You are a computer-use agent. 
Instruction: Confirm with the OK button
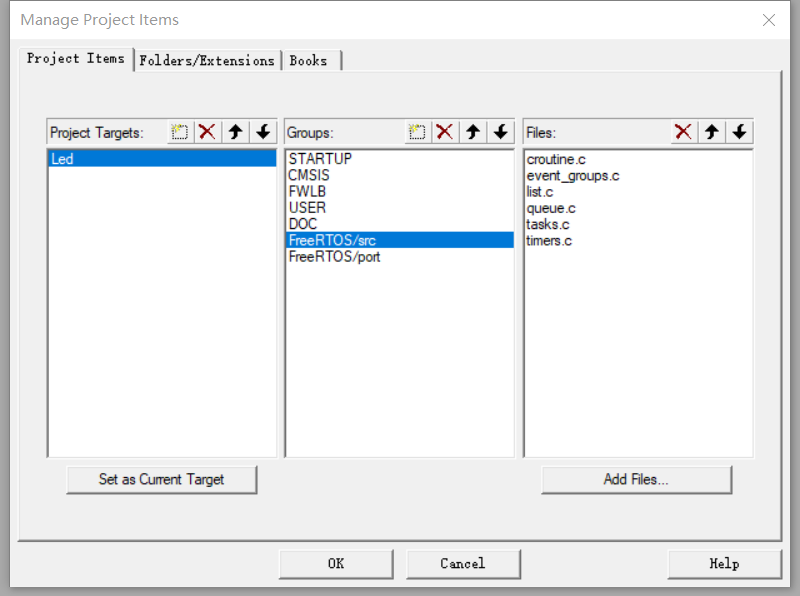coord(336,564)
